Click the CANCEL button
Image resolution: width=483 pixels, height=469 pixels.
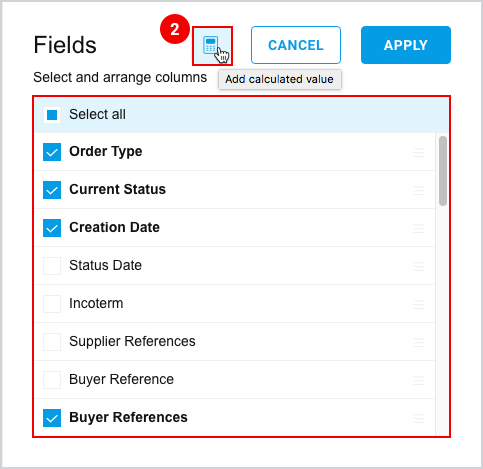tap(296, 45)
